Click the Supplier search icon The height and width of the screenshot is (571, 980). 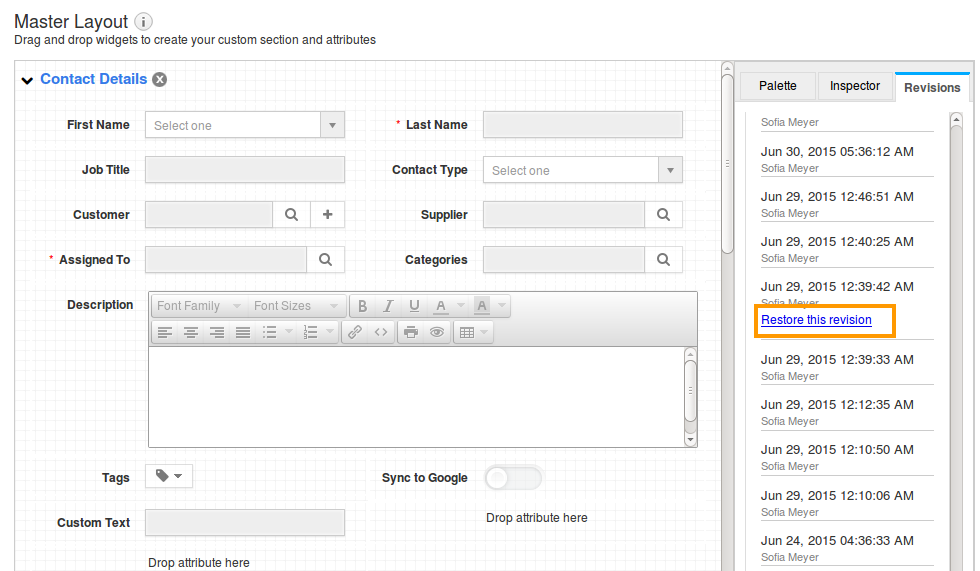click(x=663, y=214)
